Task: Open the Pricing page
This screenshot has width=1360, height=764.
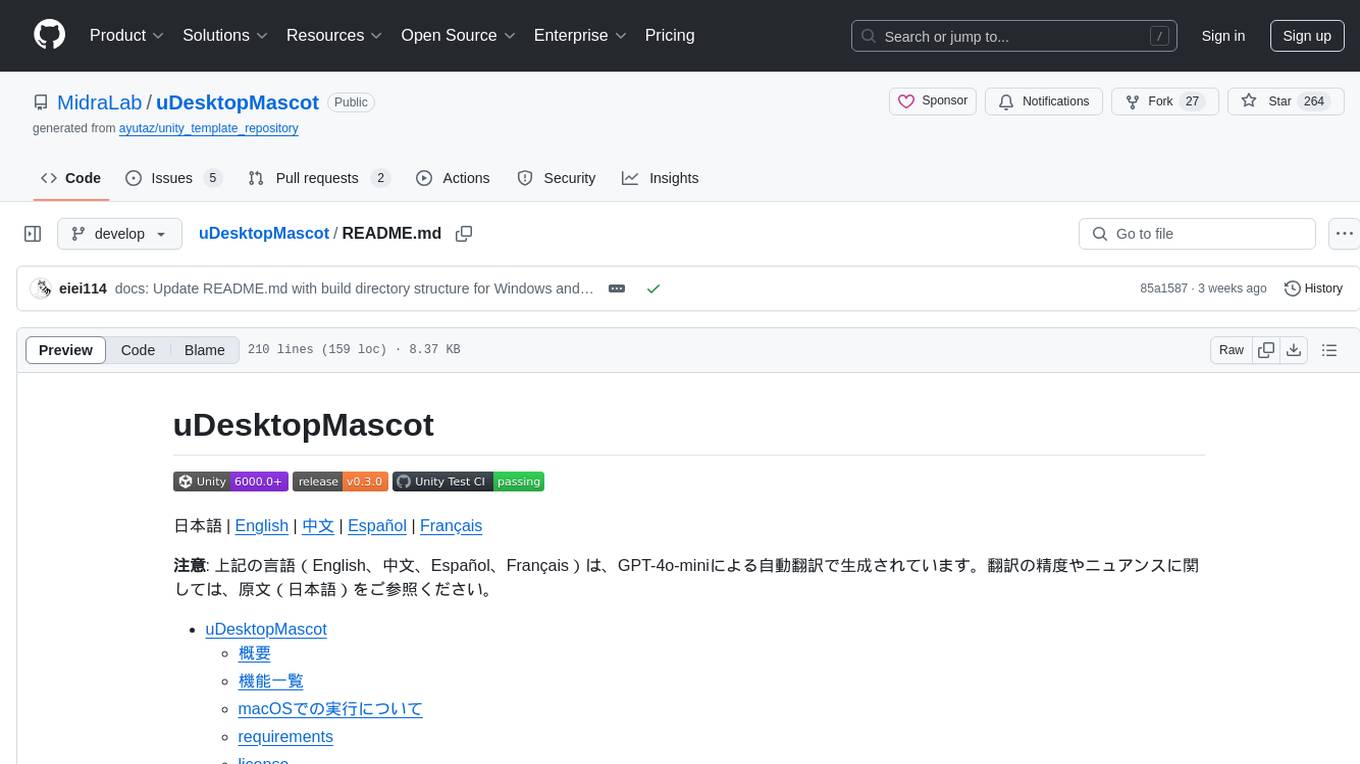Action: 670,35
